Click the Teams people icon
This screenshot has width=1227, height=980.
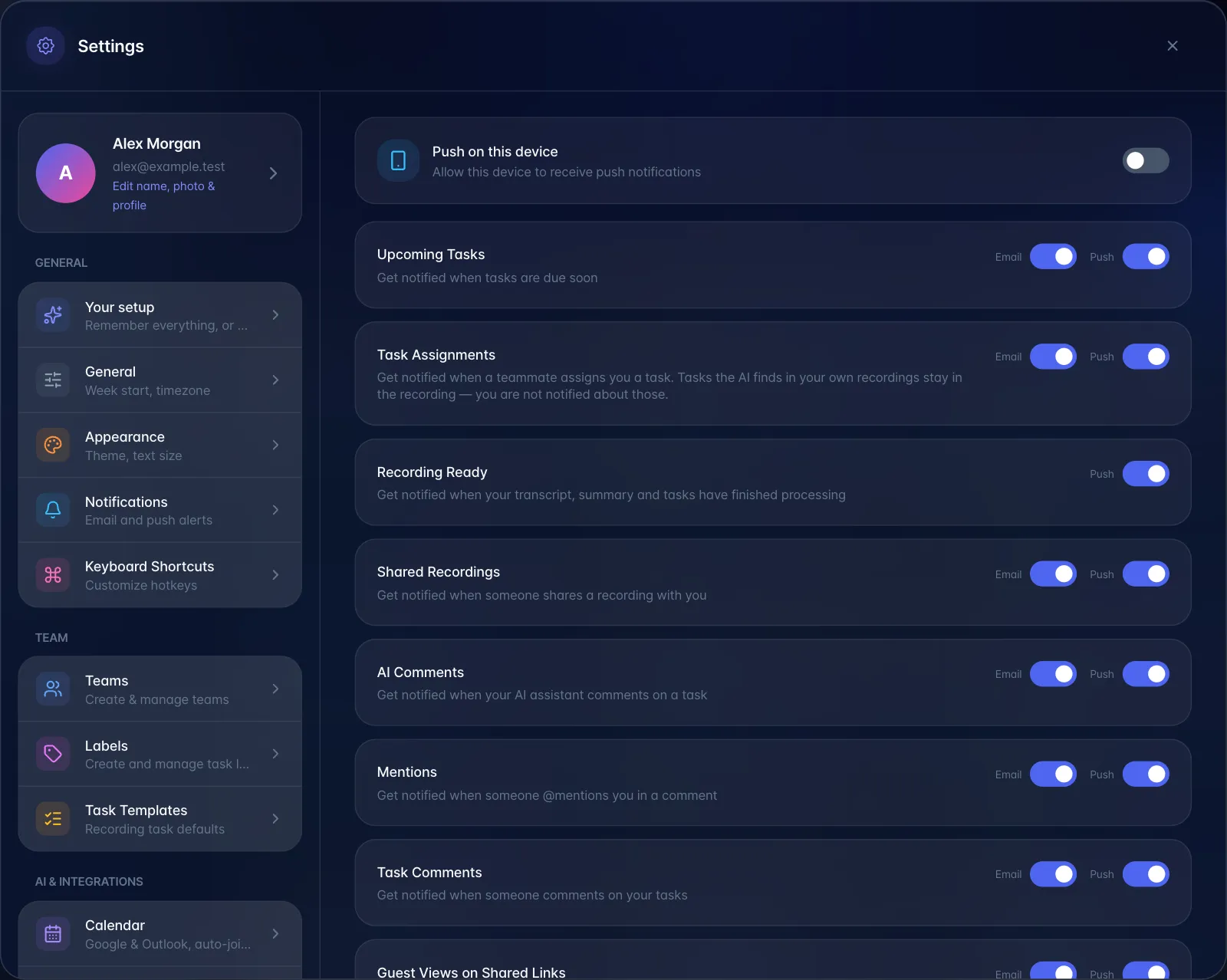[x=53, y=689]
